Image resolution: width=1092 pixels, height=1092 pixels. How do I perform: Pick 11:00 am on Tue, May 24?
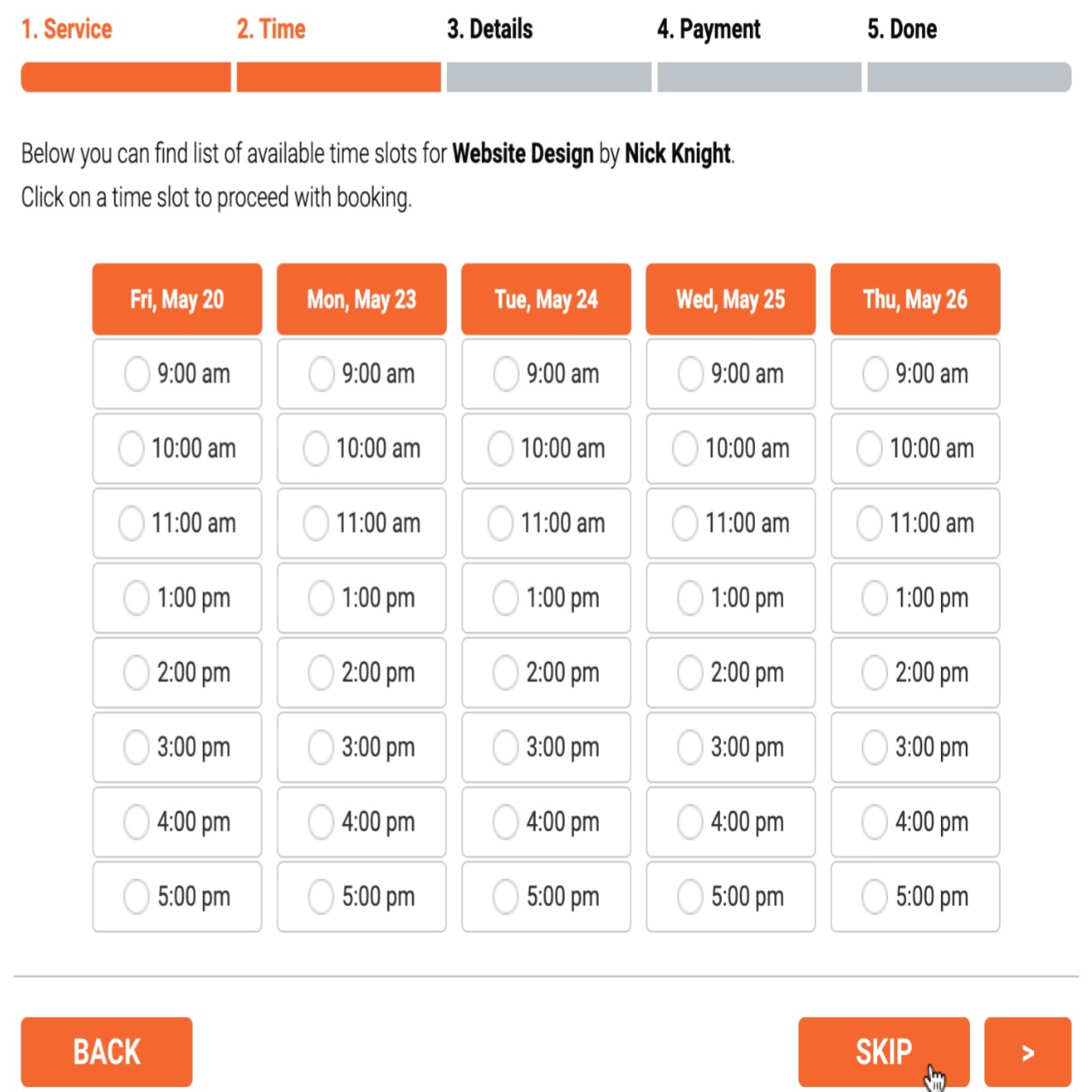pyautogui.click(x=546, y=523)
